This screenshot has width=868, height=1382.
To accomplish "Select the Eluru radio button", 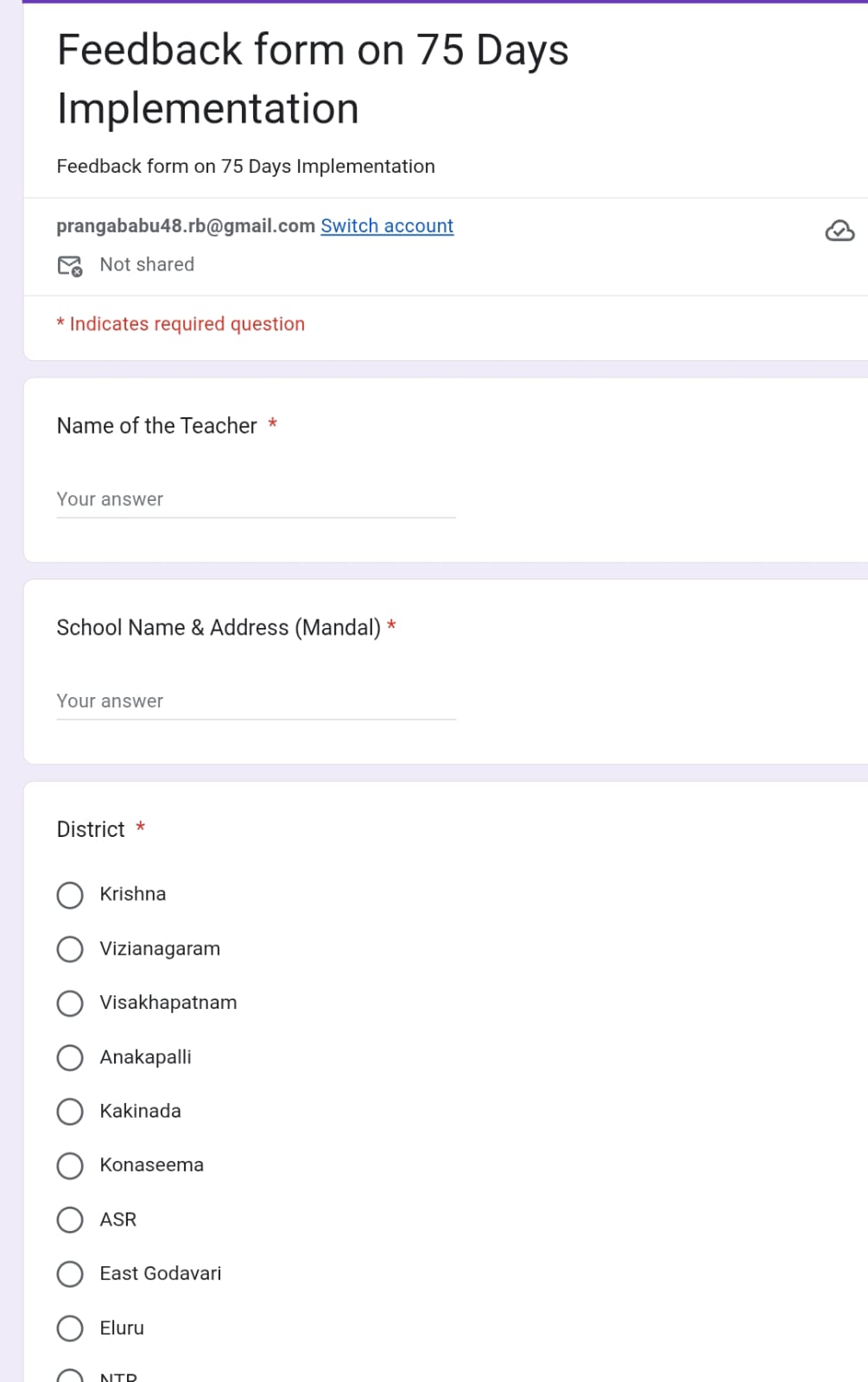I will 70,1328.
